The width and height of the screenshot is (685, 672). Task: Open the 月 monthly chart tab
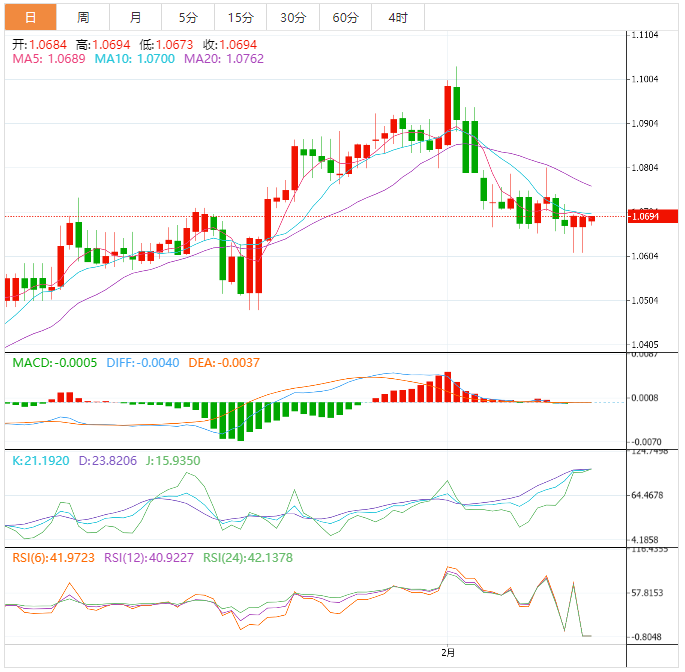(135, 17)
